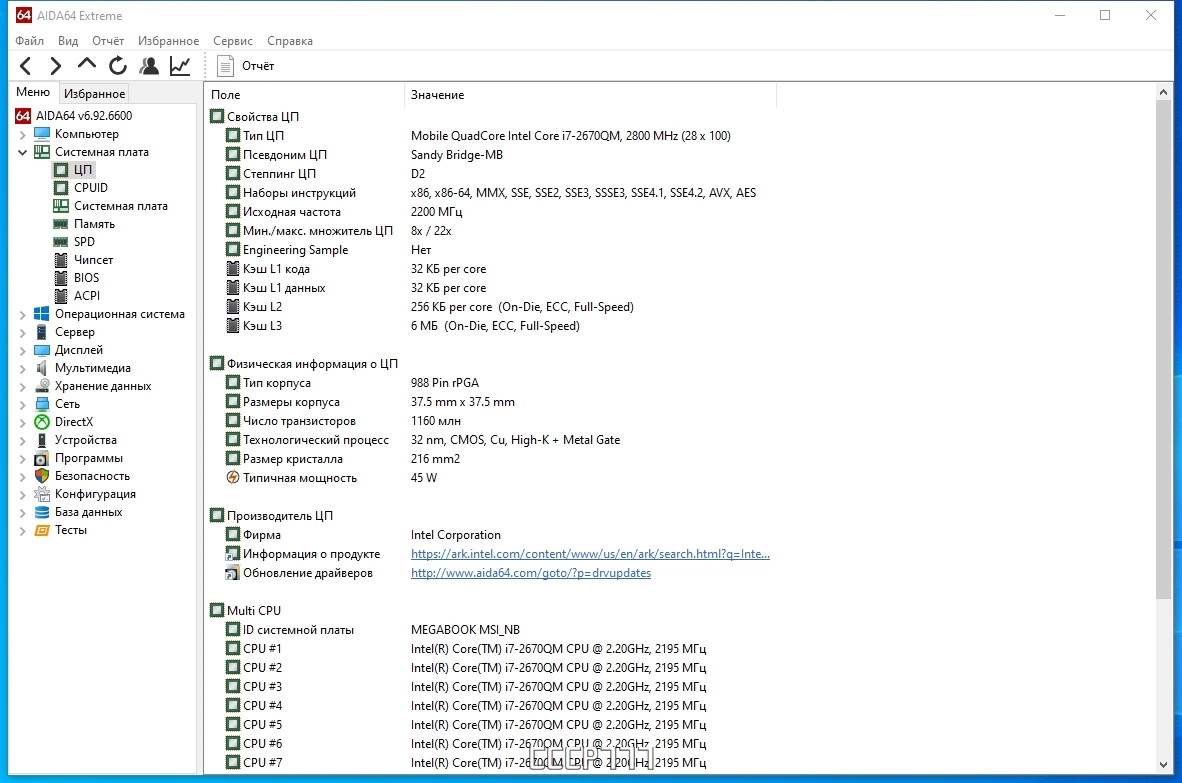Open the aida64.com driver updates link
This screenshot has width=1182, height=783.
coord(531,573)
